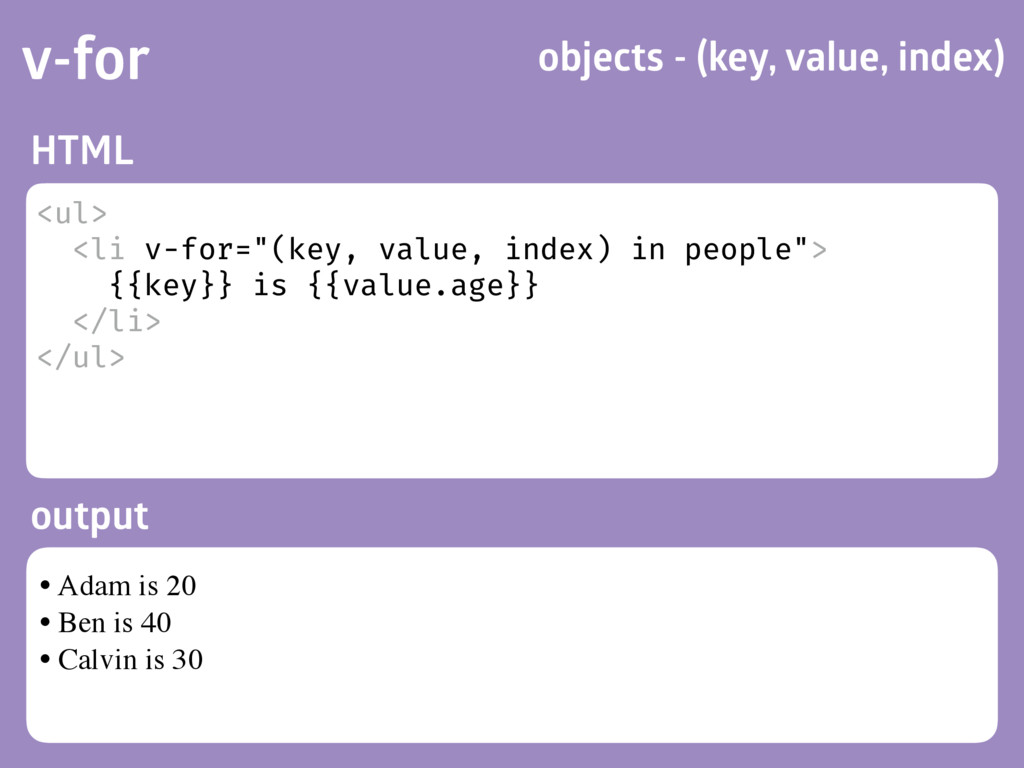Click the opening <li tag
The height and width of the screenshot is (768, 1024).
coord(99,249)
